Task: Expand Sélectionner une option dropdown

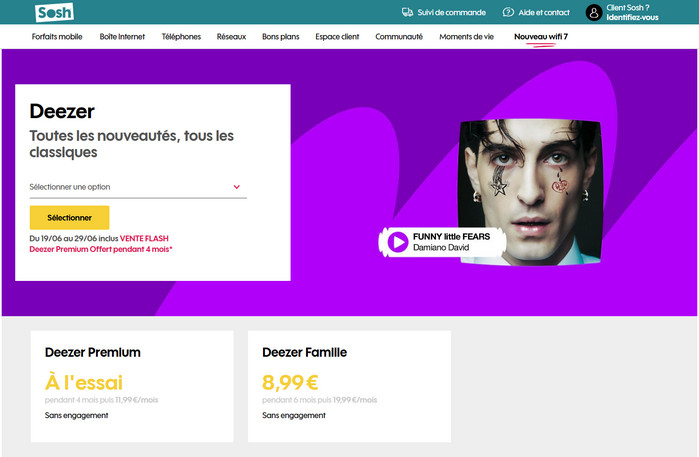Action: [138, 187]
